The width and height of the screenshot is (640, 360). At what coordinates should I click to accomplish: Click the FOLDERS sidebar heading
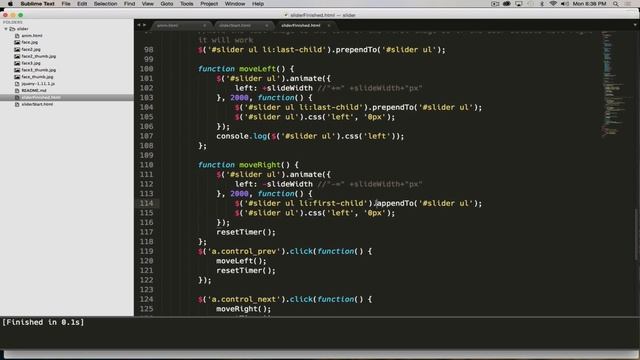coord(13,22)
